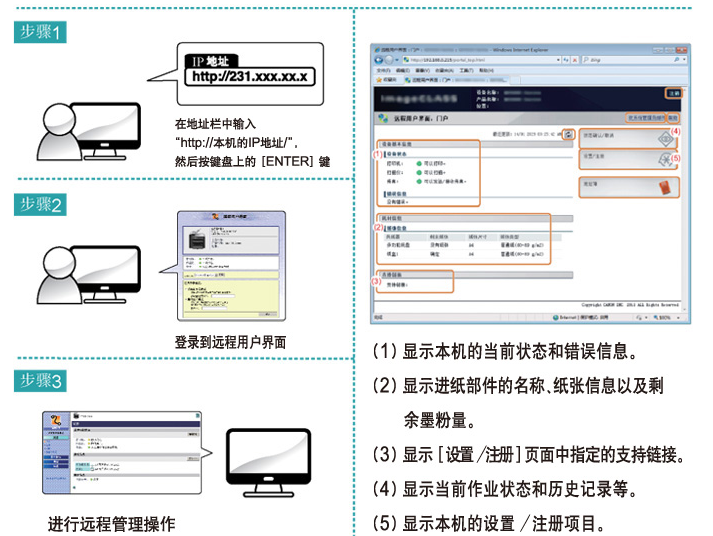Open the 文件(F) menu
Viewport: 713px width, 536px height.
[x=383, y=70]
